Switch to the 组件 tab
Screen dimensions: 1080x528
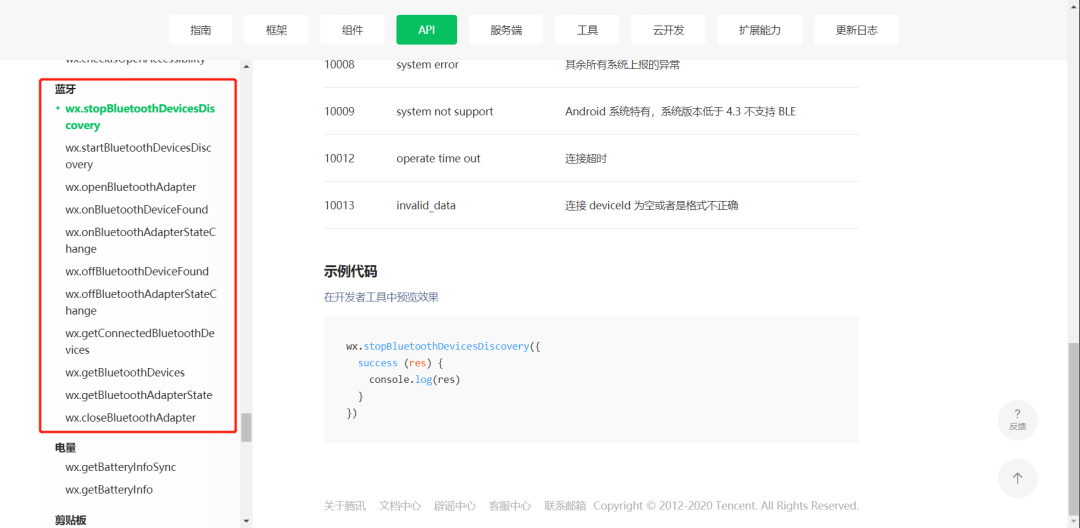tap(352, 30)
